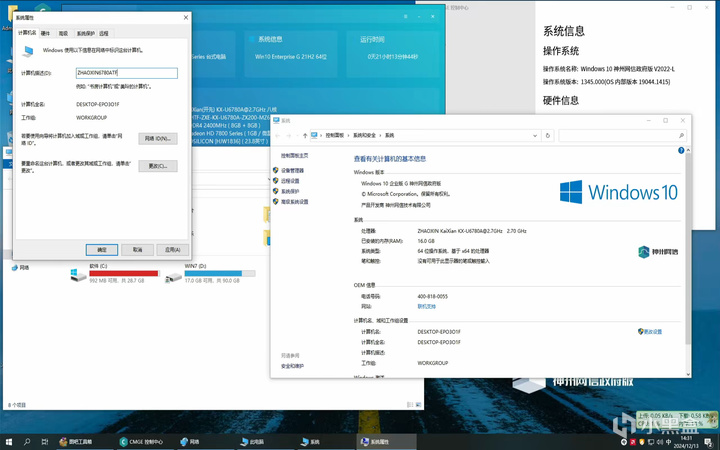Click the 联机支持 website link

[427, 306]
